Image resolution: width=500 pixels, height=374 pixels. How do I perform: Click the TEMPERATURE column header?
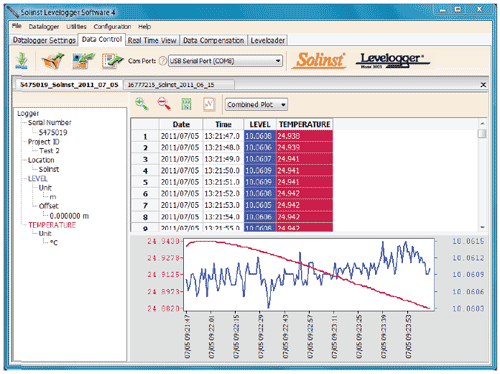(x=304, y=124)
